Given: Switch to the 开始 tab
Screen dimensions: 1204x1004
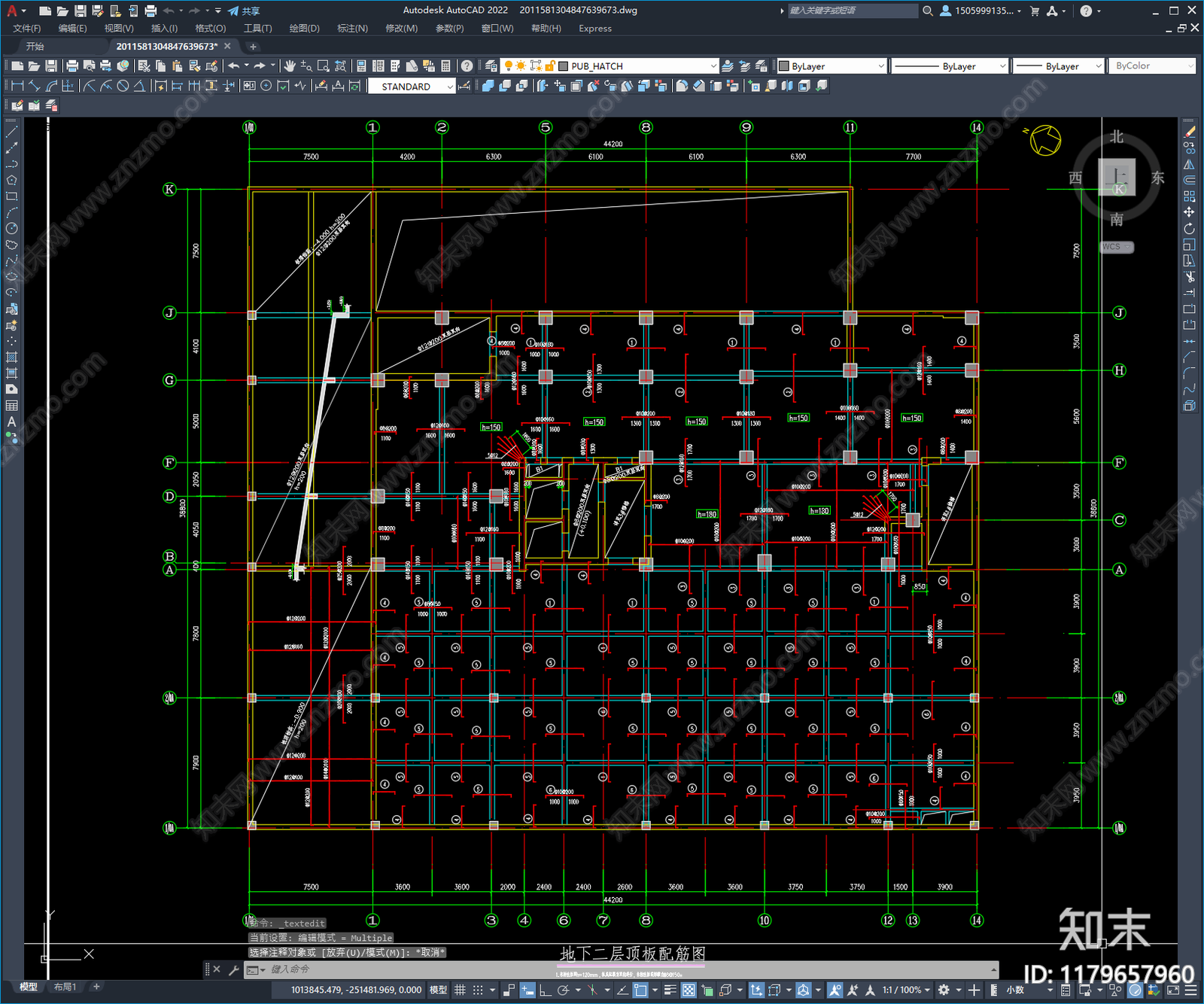Looking at the screenshot, I should pyautogui.click(x=35, y=47).
